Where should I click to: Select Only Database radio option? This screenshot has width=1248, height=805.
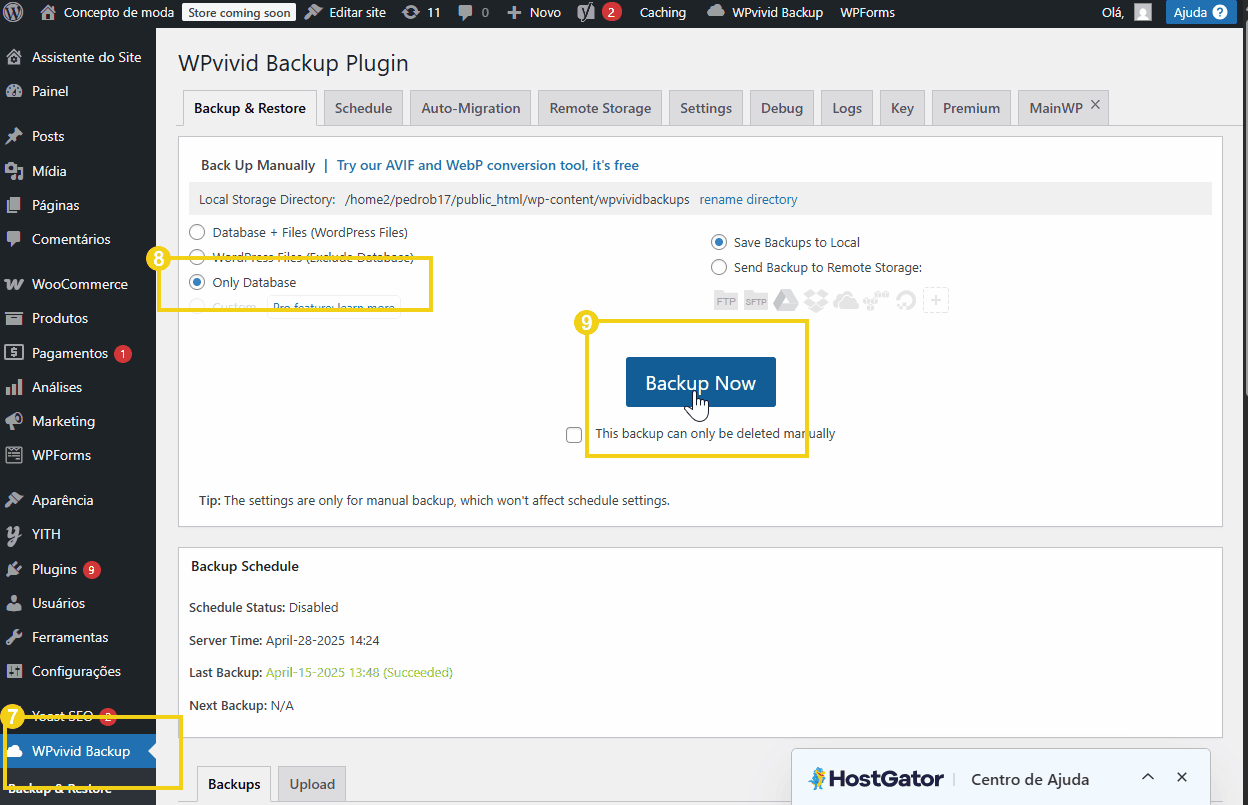[x=197, y=283]
